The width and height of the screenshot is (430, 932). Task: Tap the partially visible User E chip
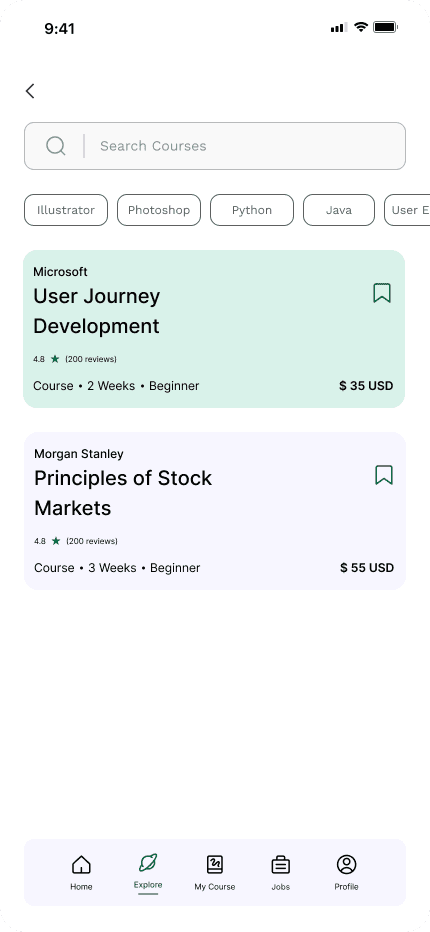pos(407,210)
